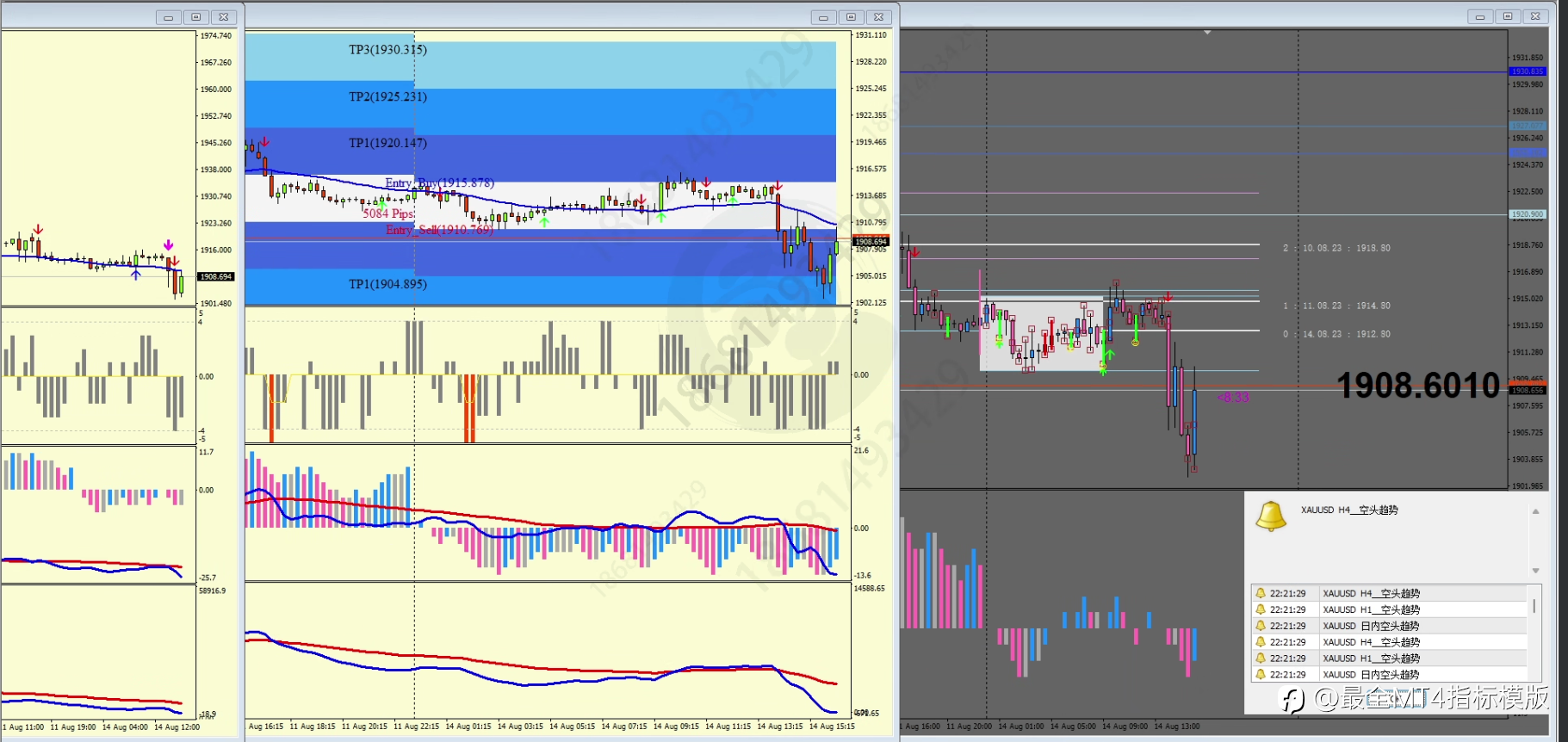Select TP1(1920.147) label on middle chart

pos(387,143)
